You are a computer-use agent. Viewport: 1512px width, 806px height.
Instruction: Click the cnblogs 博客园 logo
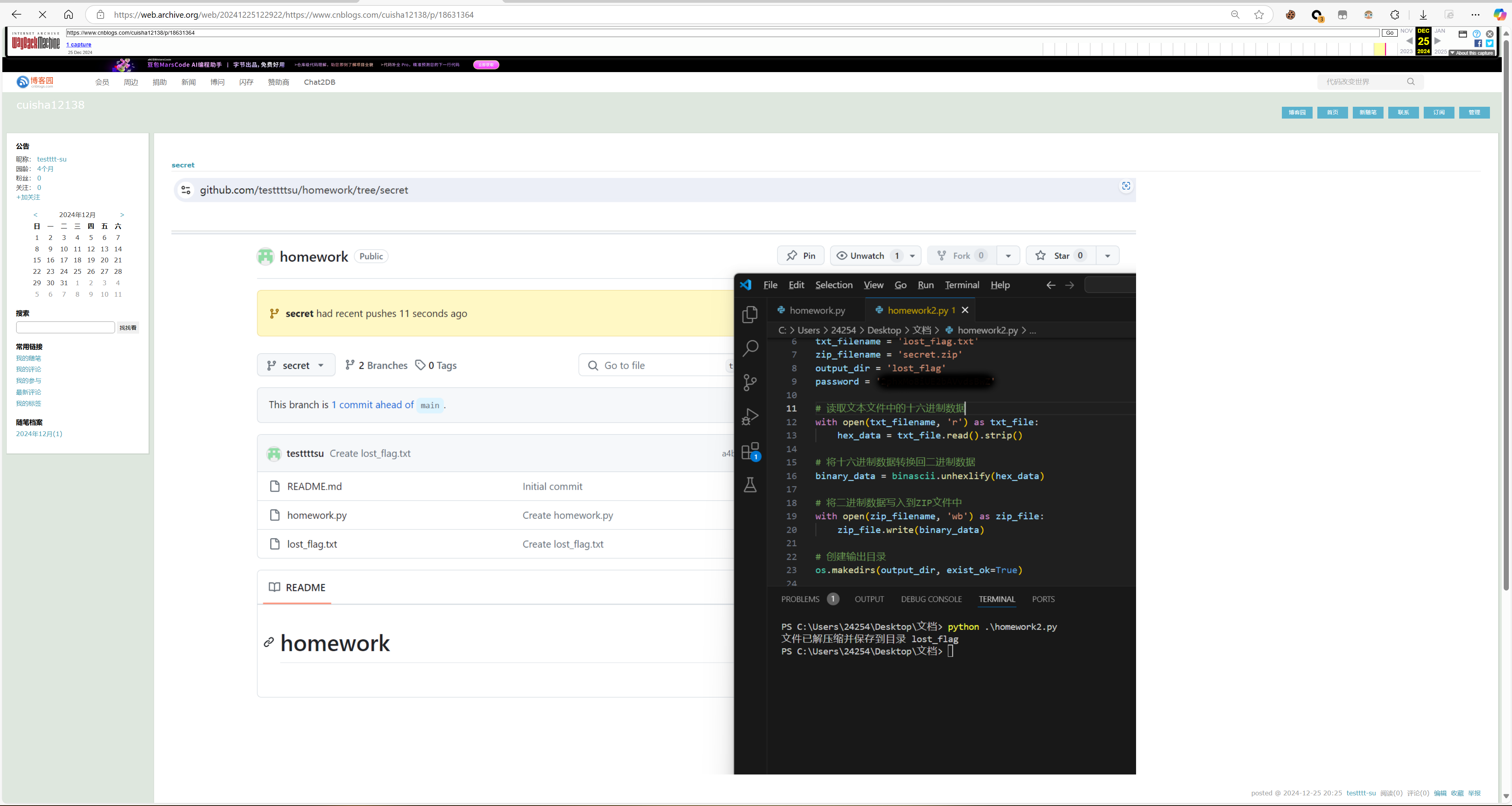pyautogui.click(x=35, y=82)
